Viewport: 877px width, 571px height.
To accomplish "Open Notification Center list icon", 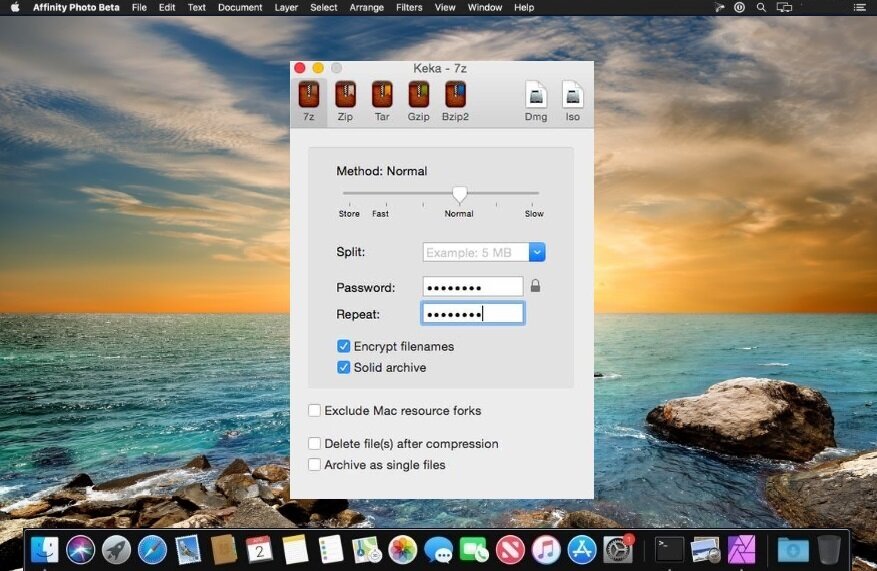I will (x=860, y=7).
